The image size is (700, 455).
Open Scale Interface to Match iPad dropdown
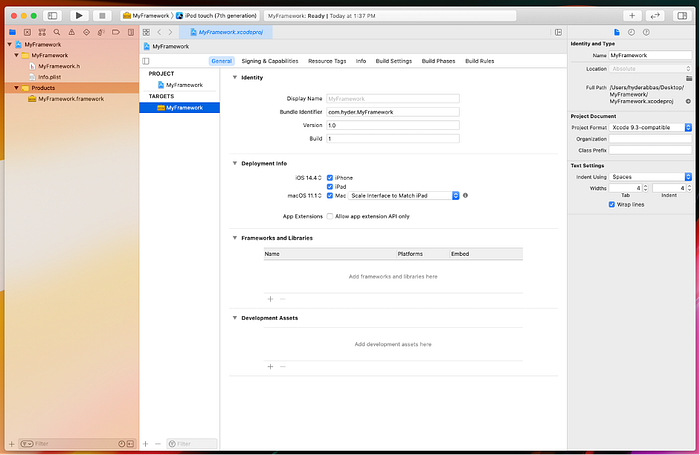(x=404, y=196)
